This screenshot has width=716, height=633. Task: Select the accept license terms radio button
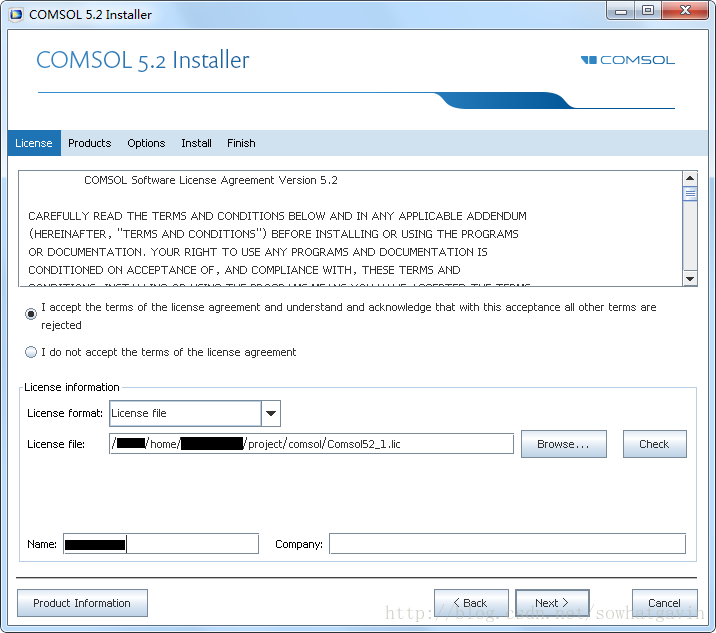point(31,314)
